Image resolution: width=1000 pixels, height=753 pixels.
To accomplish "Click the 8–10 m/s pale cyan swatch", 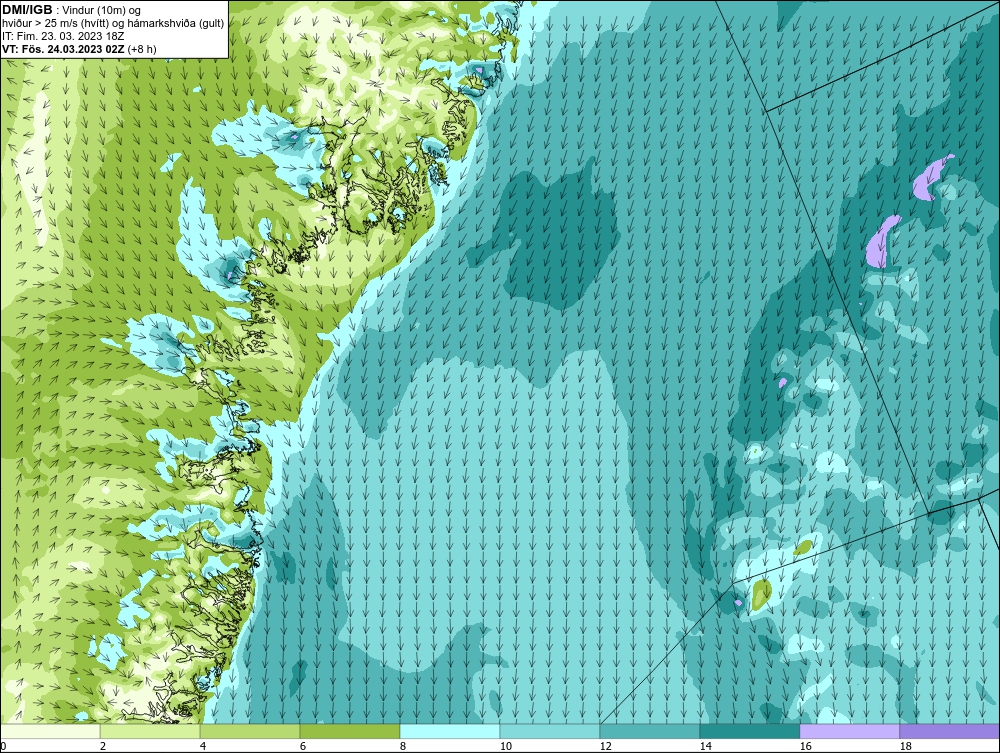I will 450,731.
